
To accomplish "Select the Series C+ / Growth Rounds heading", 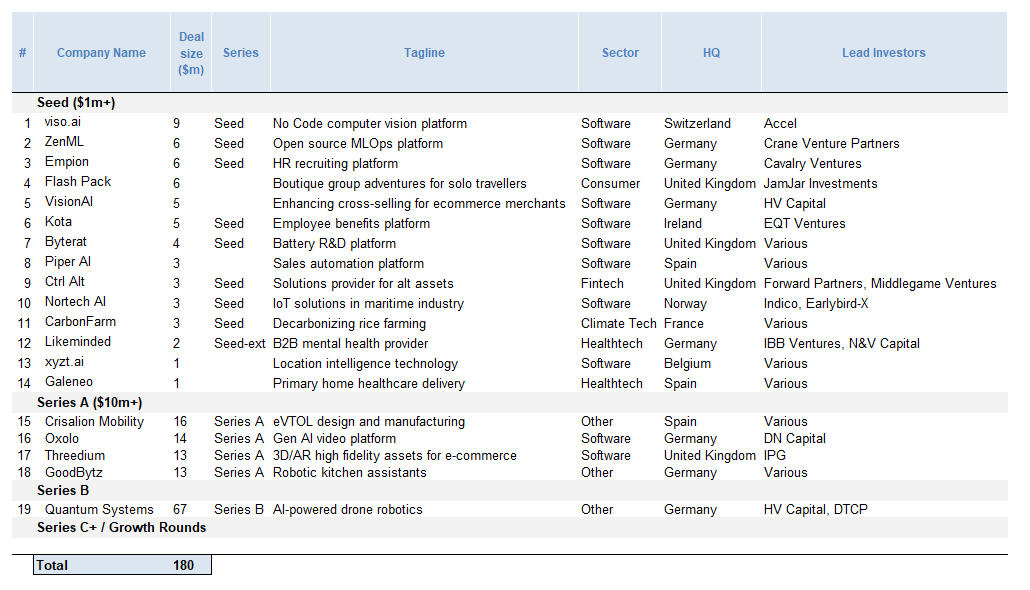I will (x=122, y=528).
